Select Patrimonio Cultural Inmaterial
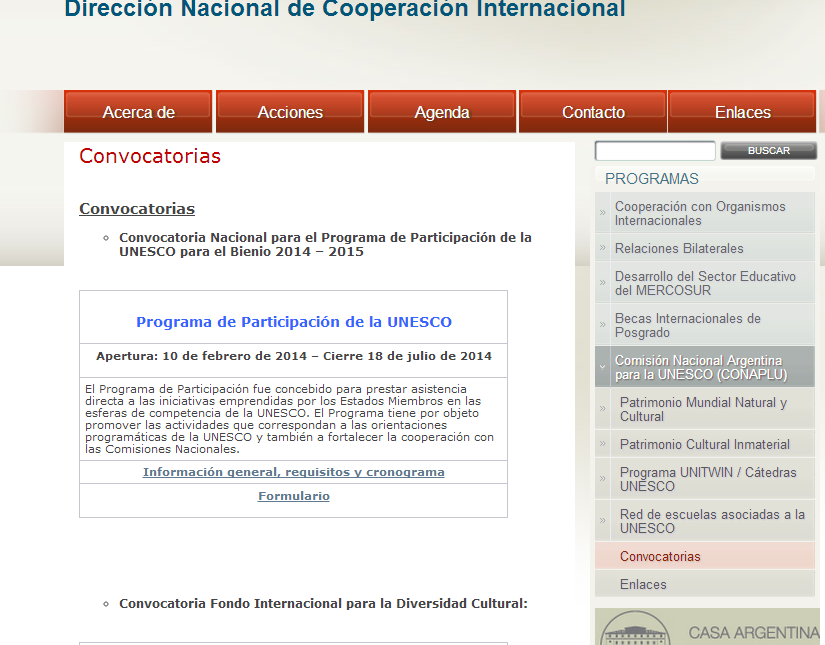 point(704,444)
